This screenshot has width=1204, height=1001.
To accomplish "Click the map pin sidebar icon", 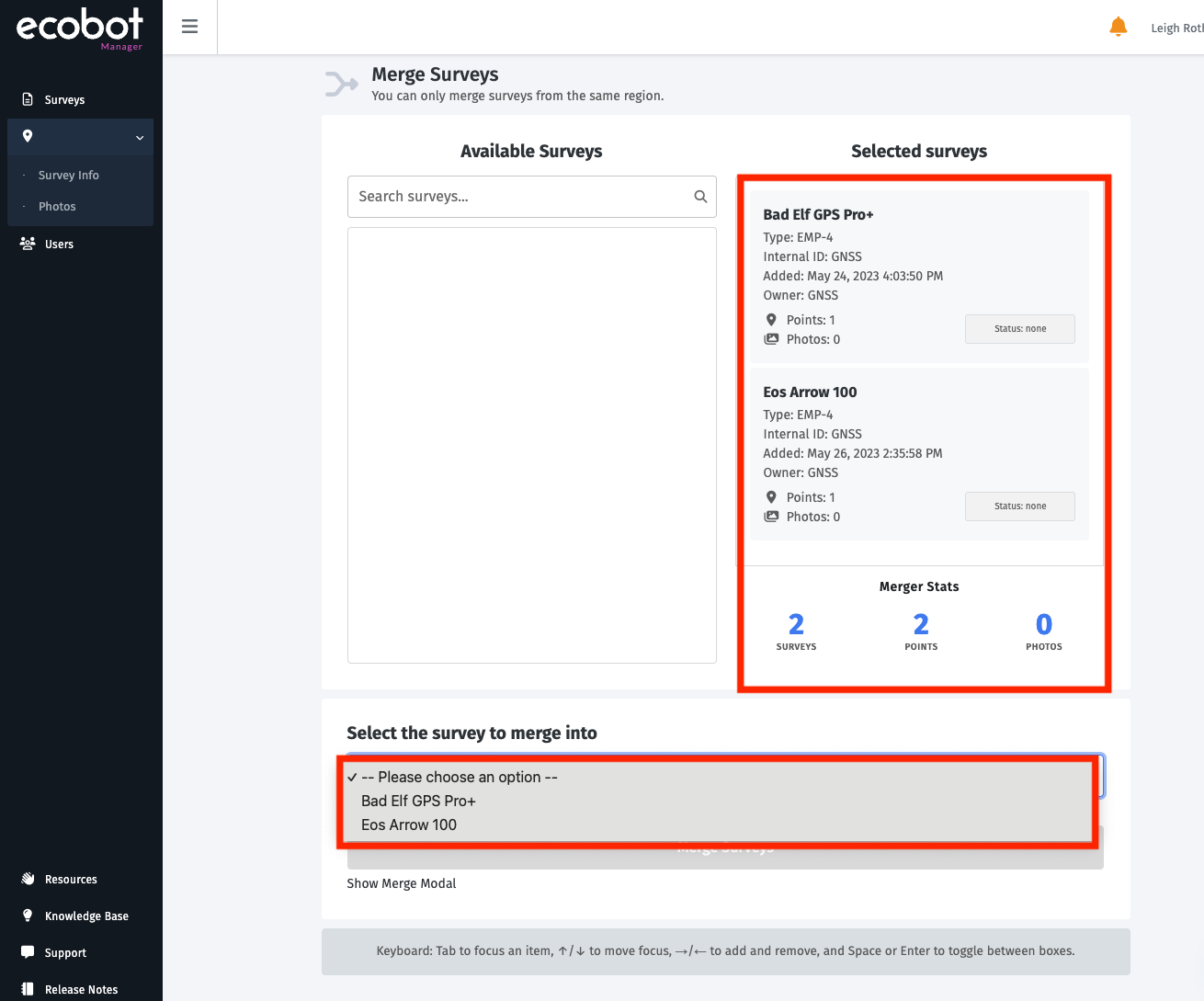I will point(28,137).
